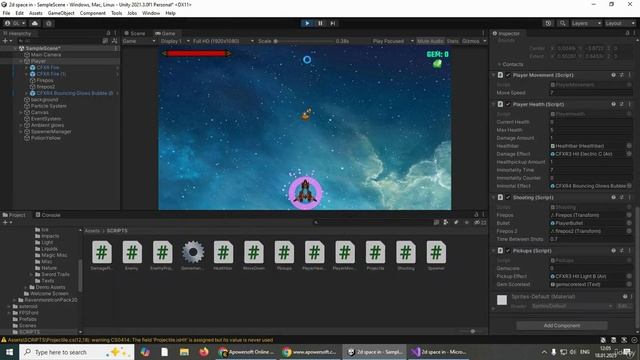The height and width of the screenshot is (360, 640).
Task: Open the Play Focused dropdown
Action: tap(393, 41)
